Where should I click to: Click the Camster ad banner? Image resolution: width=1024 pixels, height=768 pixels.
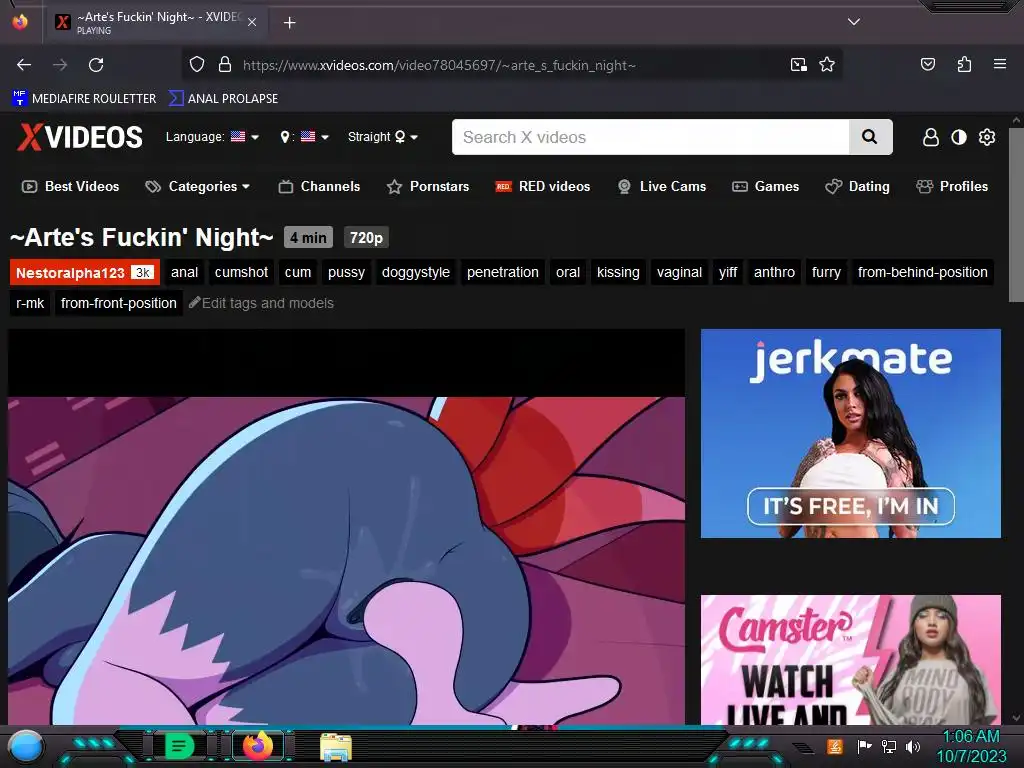850,660
